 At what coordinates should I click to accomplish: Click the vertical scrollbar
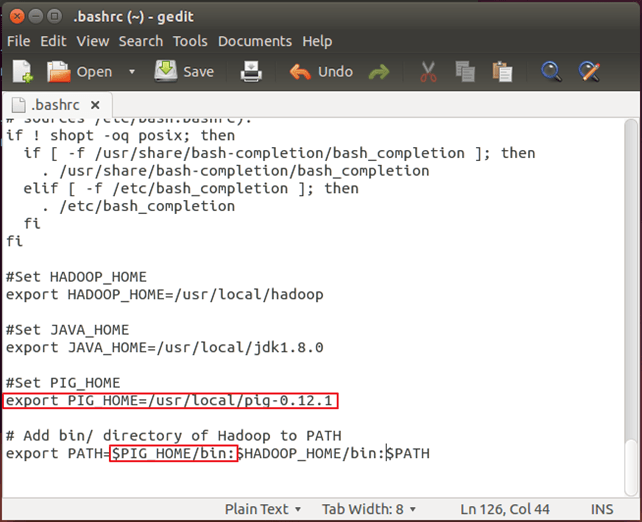pyautogui.click(x=632, y=300)
